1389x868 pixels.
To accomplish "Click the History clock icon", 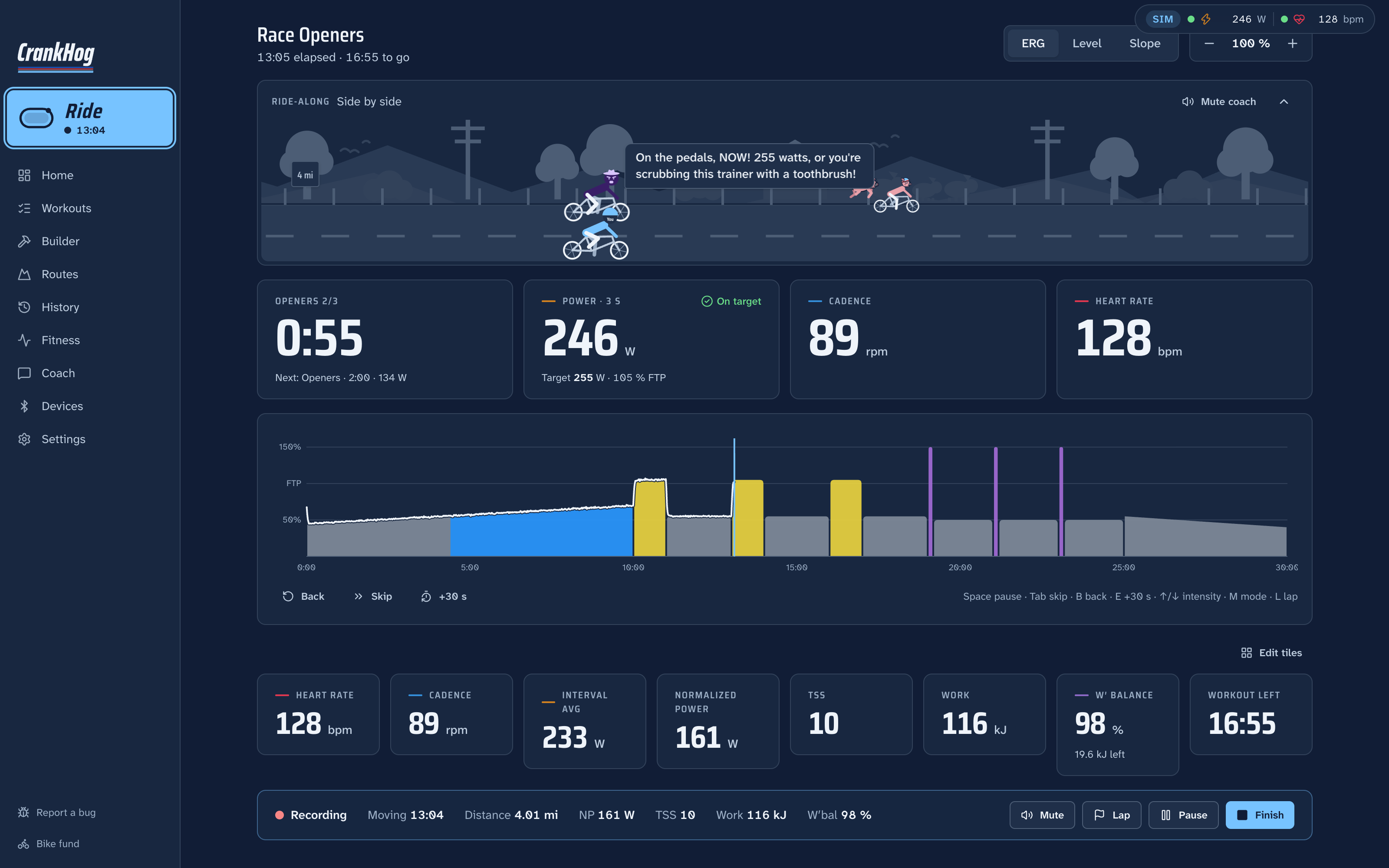I will point(24,307).
